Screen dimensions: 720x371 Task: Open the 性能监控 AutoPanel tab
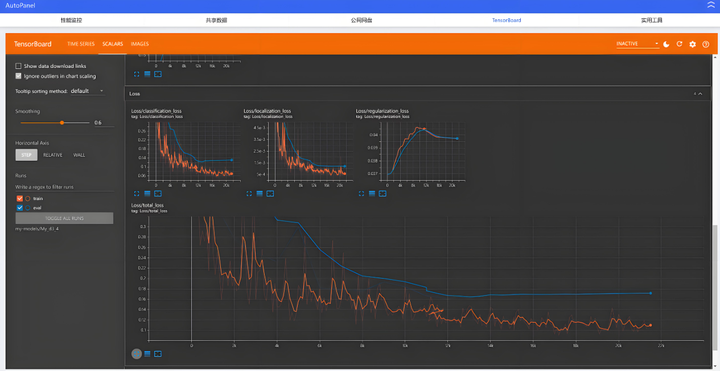(71, 20)
